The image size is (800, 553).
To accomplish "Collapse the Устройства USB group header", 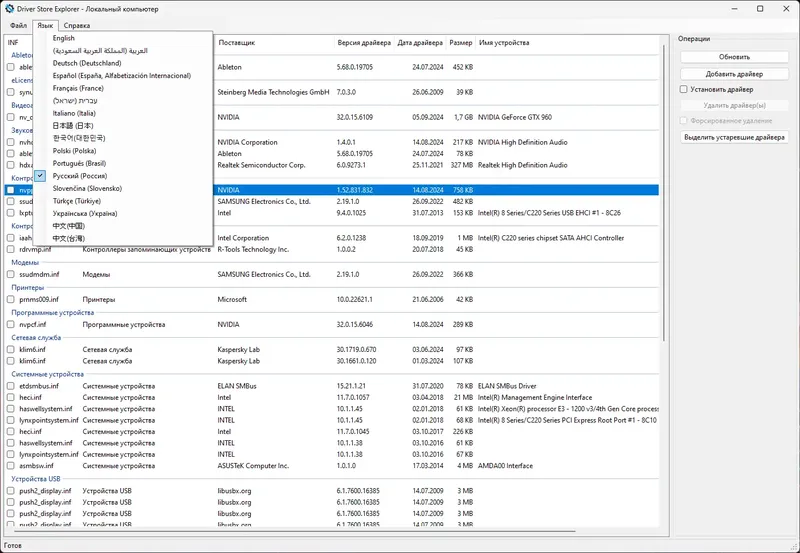I will [x=36, y=479].
